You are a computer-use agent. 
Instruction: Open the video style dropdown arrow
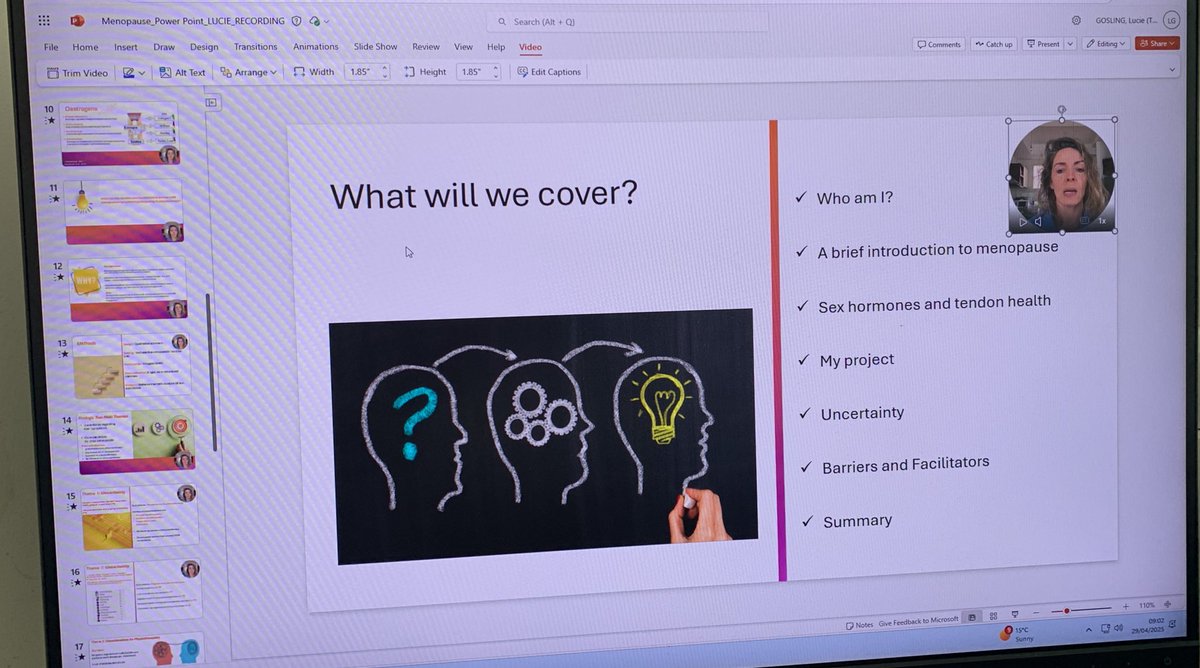[x=141, y=73]
